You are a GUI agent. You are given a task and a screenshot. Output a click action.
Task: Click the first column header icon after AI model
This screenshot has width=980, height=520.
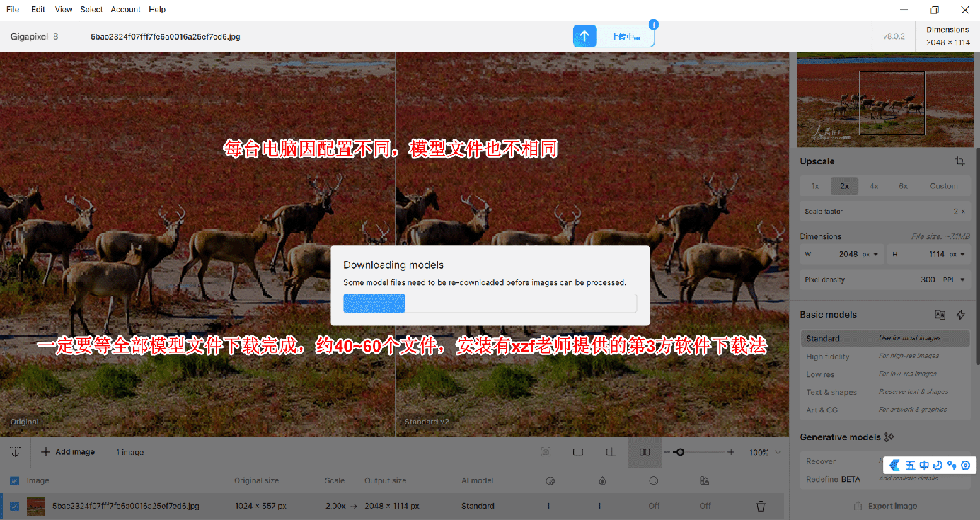[x=550, y=481]
